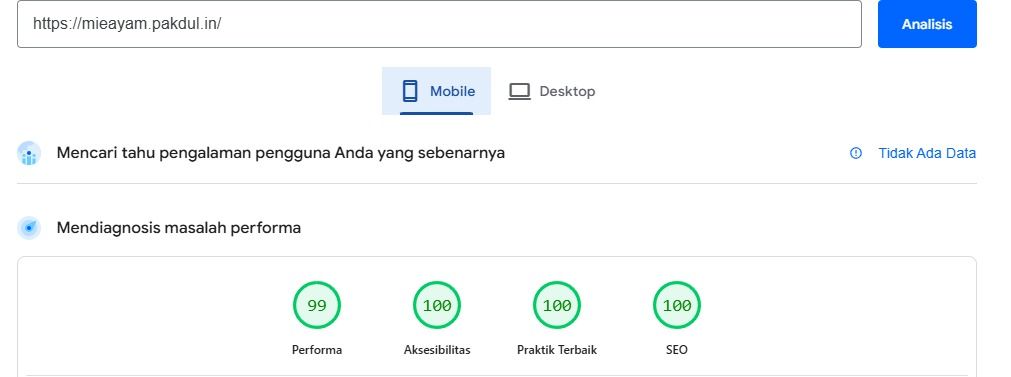The image size is (1011, 377).
Task: Click the Performa label
Action: [x=317, y=350]
